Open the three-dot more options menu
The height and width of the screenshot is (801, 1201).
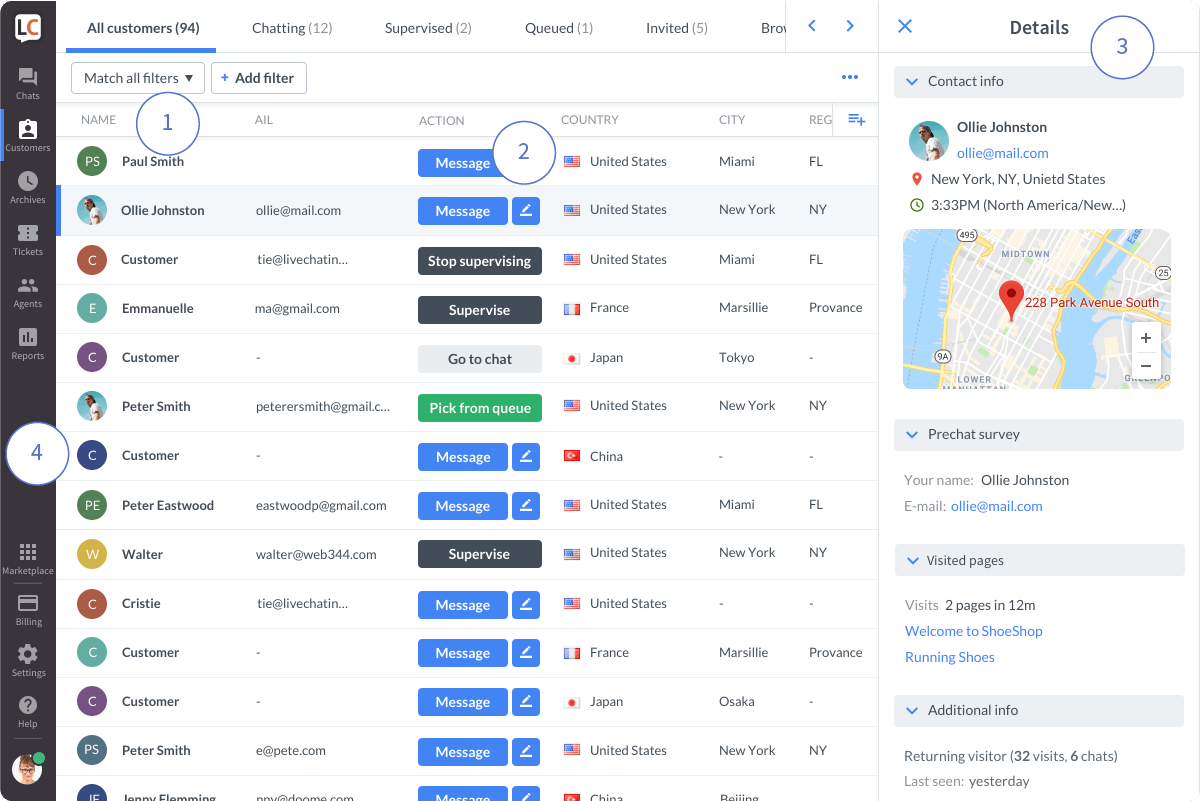click(850, 77)
